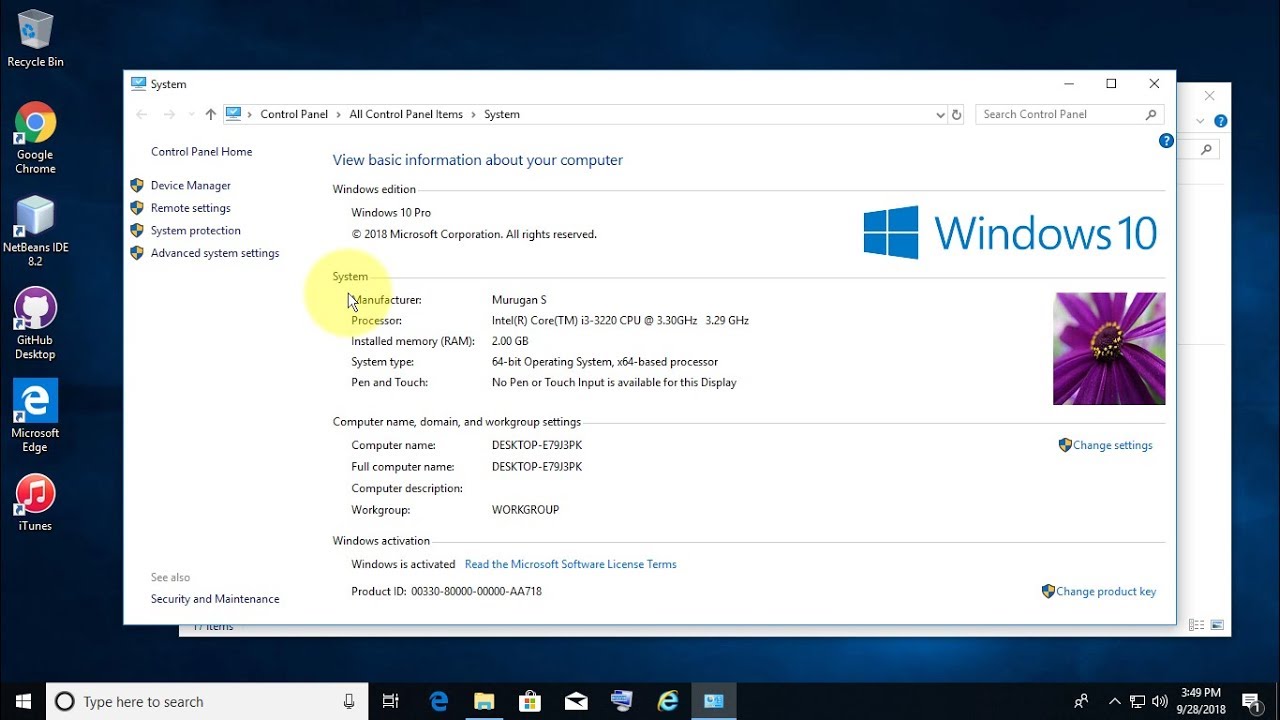Viewport: 1280px width, 720px height.
Task: Click the purple flower OEM picture
Action: (x=1109, y=349)
